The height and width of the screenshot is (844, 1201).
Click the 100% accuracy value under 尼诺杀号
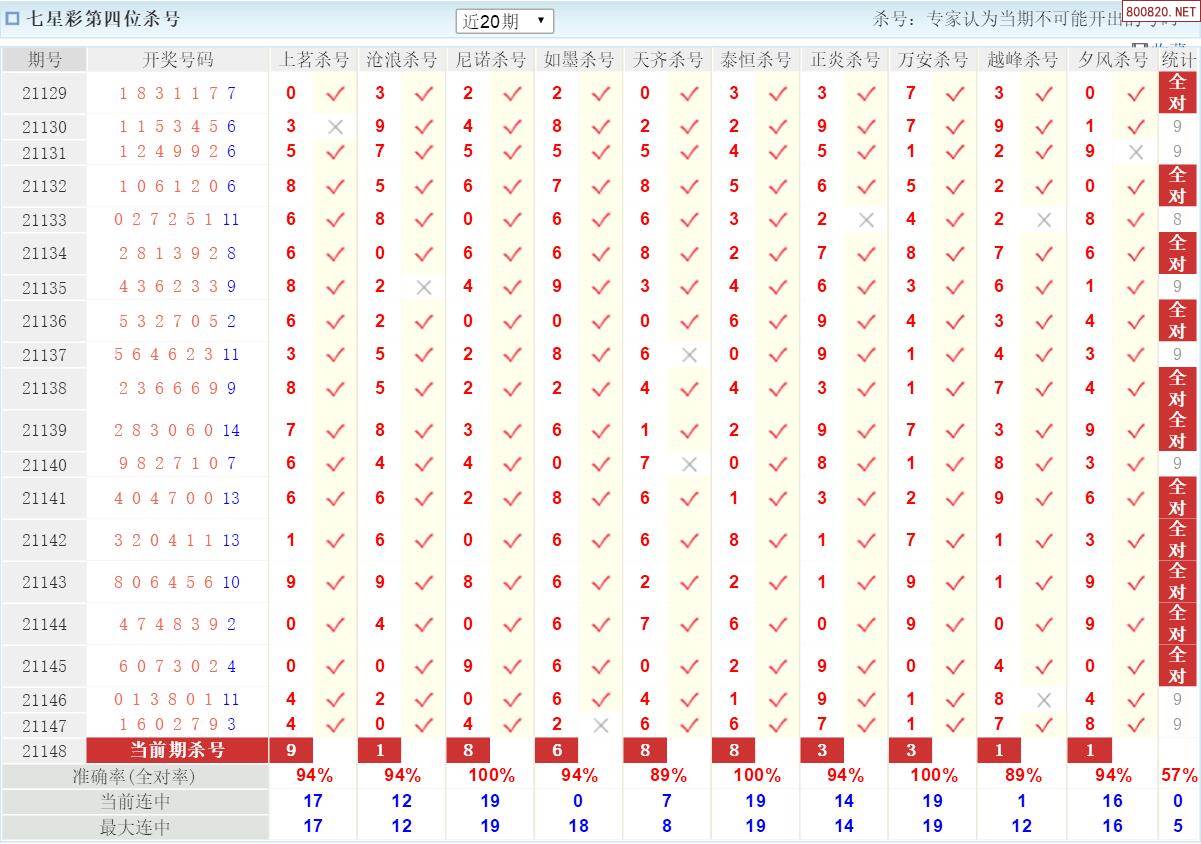[491, 775]
